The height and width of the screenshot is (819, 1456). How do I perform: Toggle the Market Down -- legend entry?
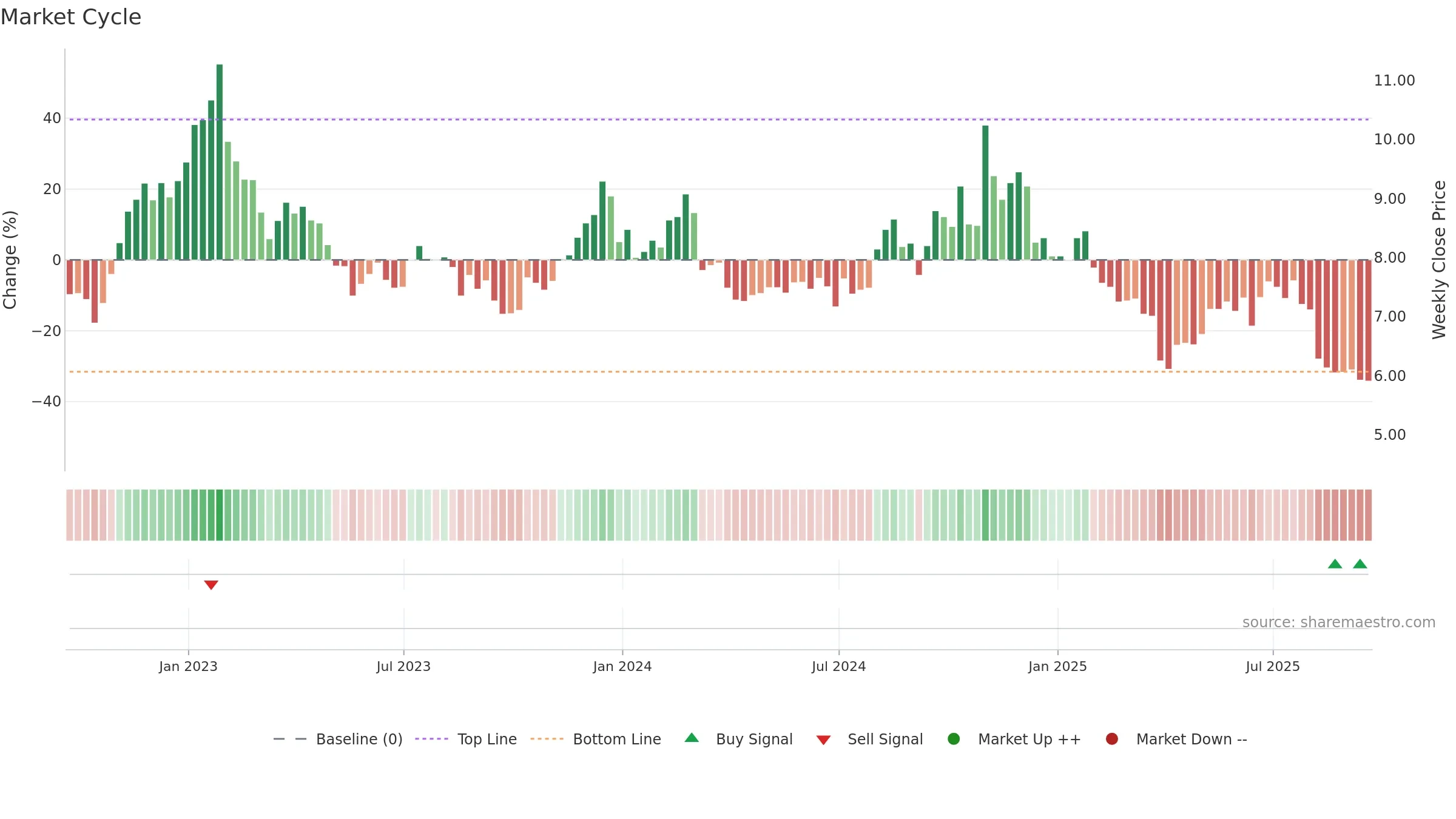(1176, 739)
